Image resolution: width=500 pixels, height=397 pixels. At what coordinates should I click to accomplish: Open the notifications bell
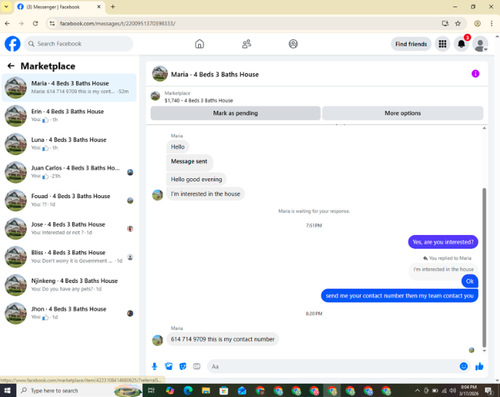(461, 44)
